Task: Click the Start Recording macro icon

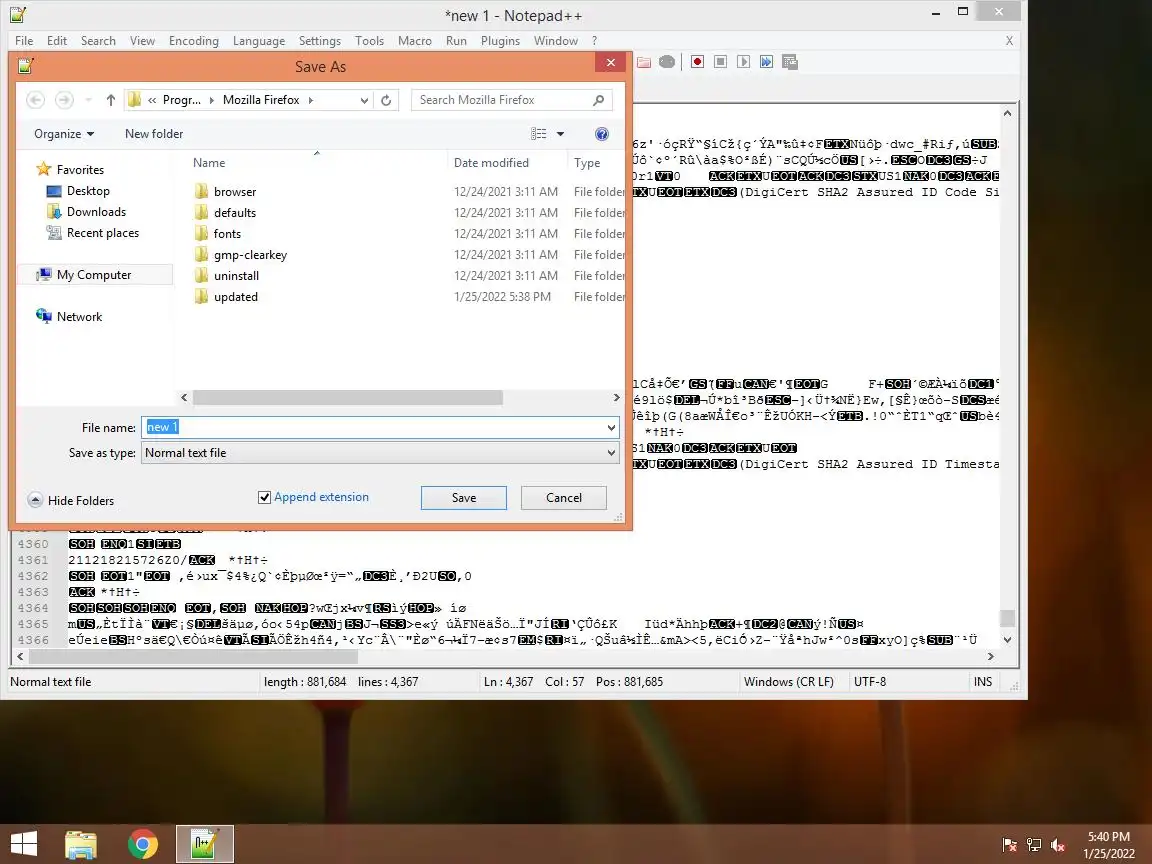Action: (x=697, y=62)
